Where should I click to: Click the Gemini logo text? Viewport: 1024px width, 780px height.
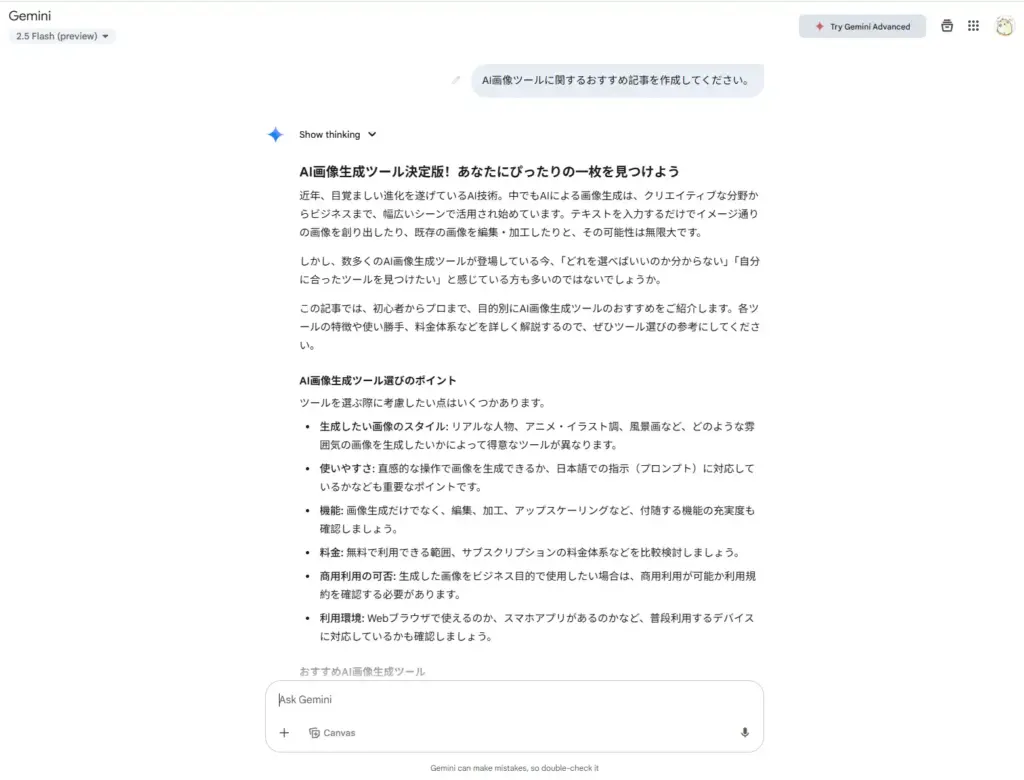point(29,16)
